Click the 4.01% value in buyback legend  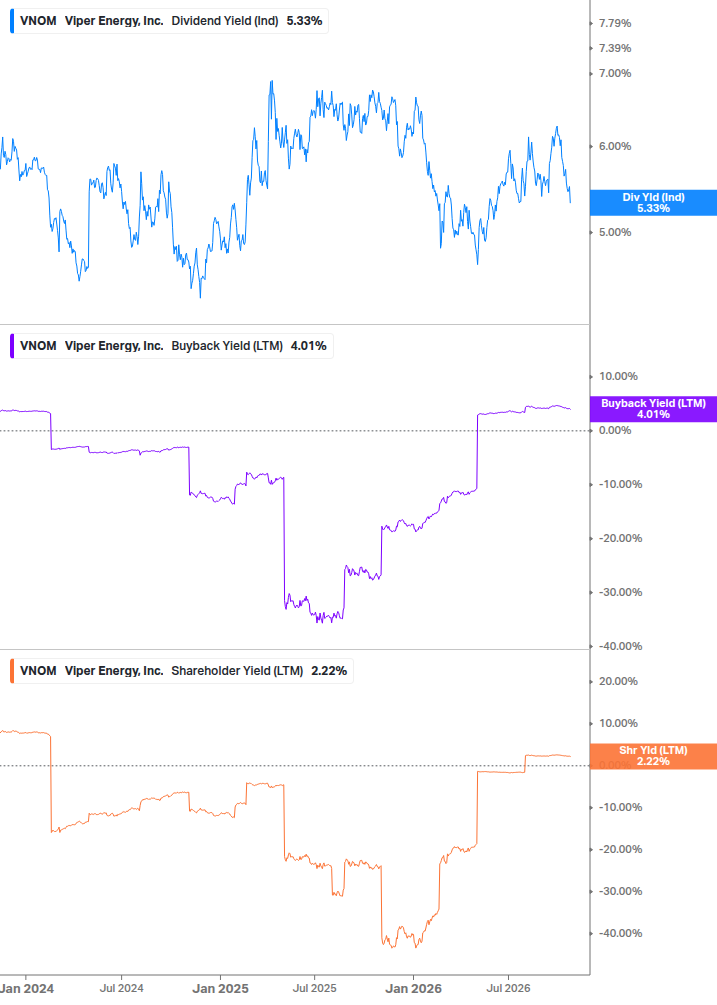coord(309,346)
